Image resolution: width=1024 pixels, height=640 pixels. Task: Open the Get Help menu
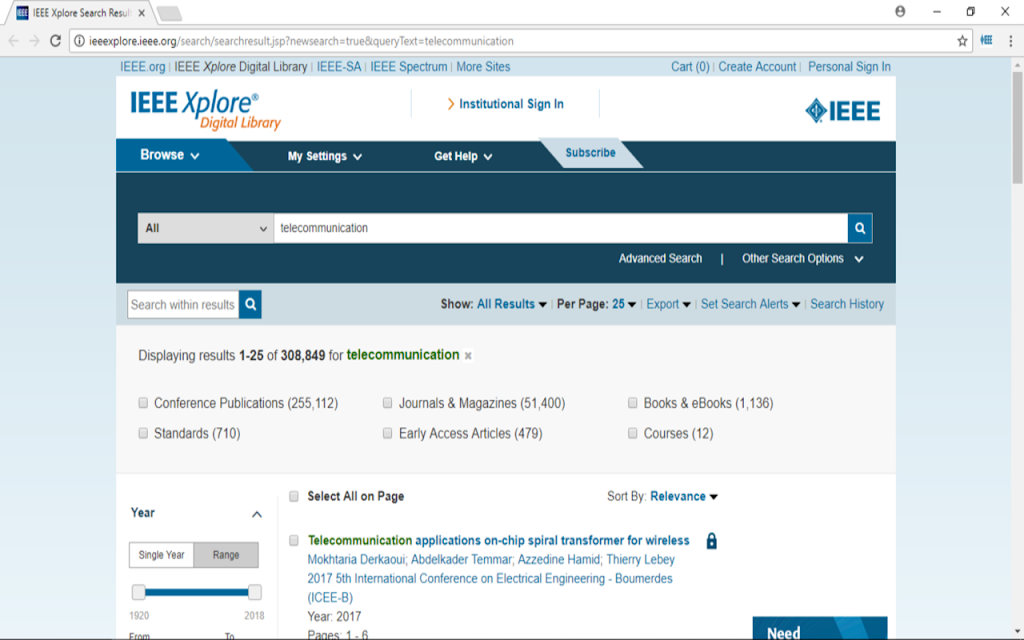pyautogui.click(x=463, y=156)
